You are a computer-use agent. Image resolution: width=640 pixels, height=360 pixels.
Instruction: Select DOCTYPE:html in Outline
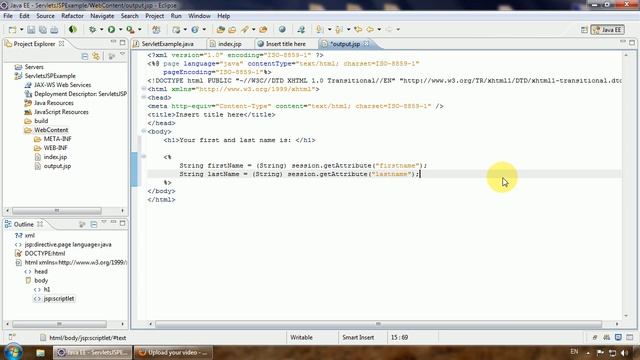pyautogui.click(x=44, y=253)
